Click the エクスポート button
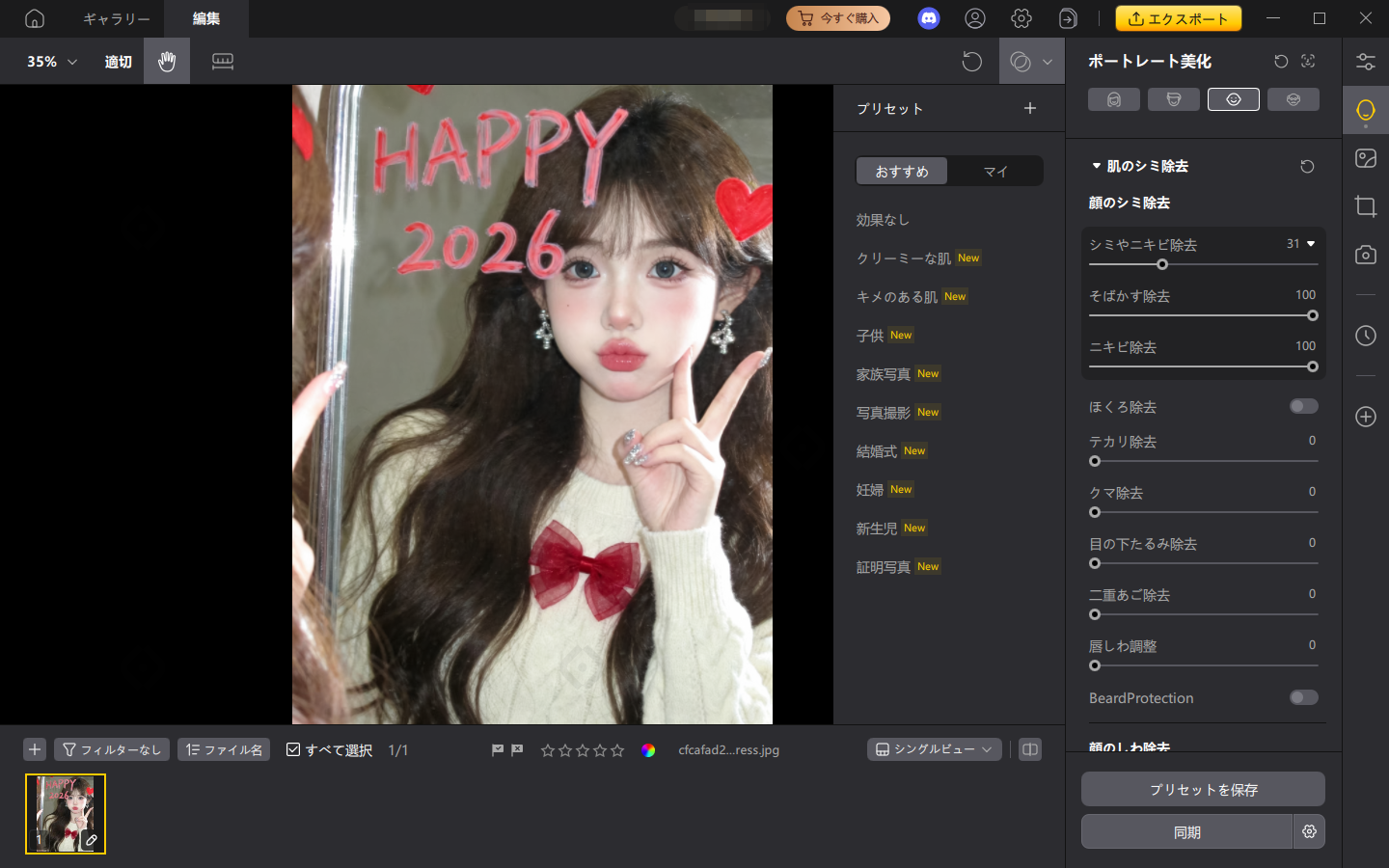This screenshot has height=868, width=1389. click(x=1178, y=18)
